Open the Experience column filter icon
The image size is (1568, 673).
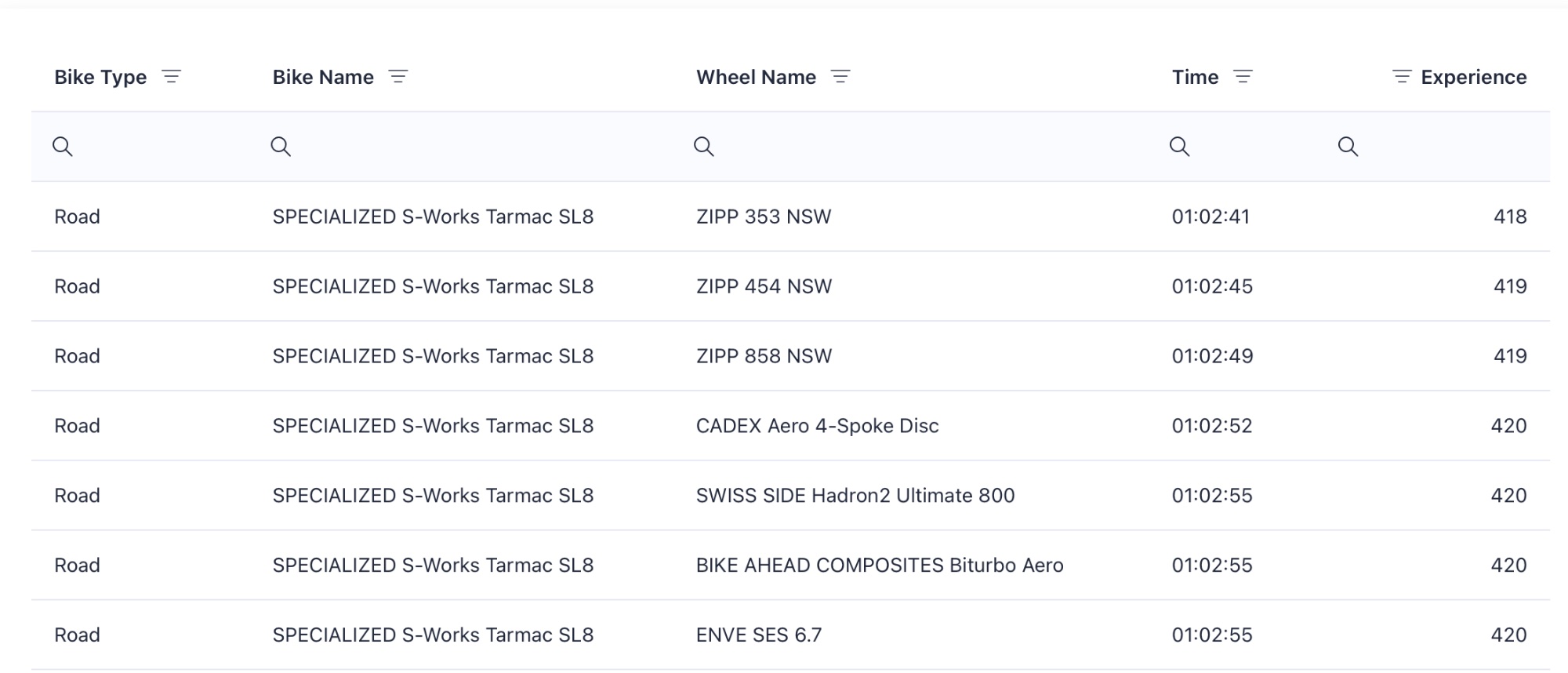click(1402, 77)
